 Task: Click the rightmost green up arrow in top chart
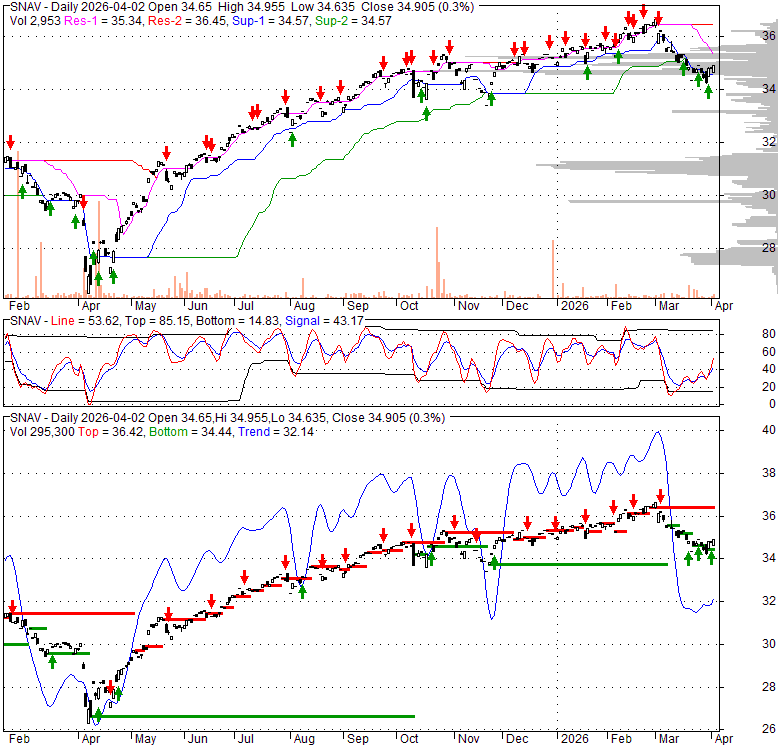(708, 91)
